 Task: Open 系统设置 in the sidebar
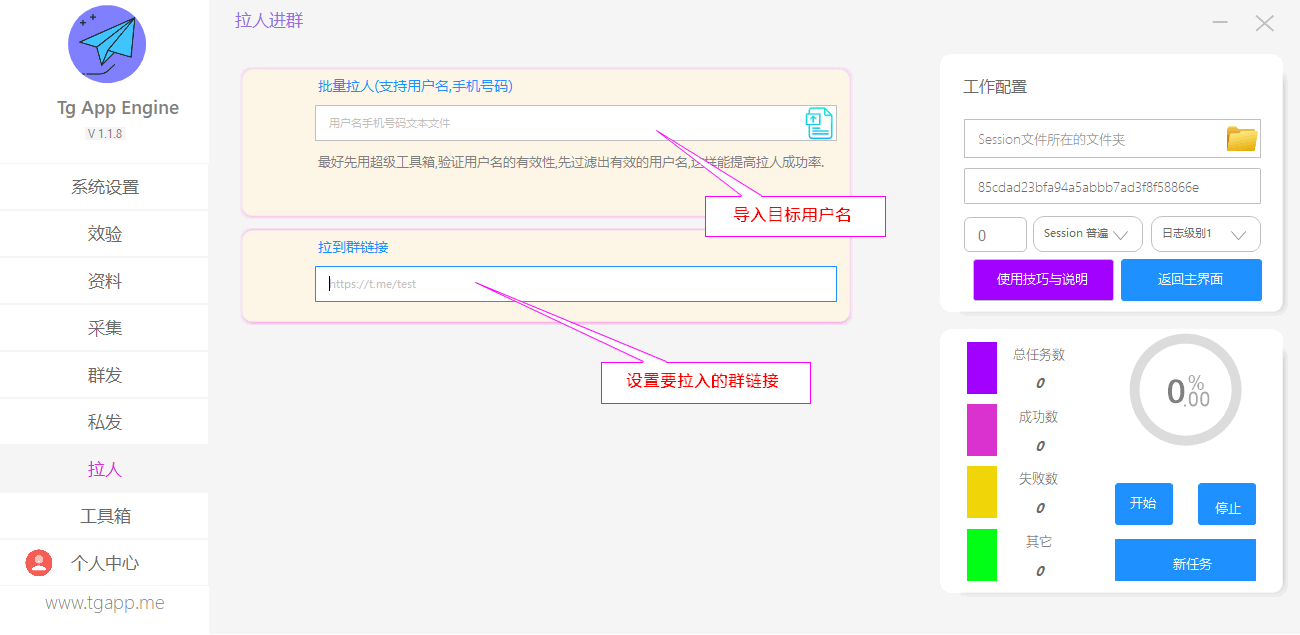[x=104, y=187]
